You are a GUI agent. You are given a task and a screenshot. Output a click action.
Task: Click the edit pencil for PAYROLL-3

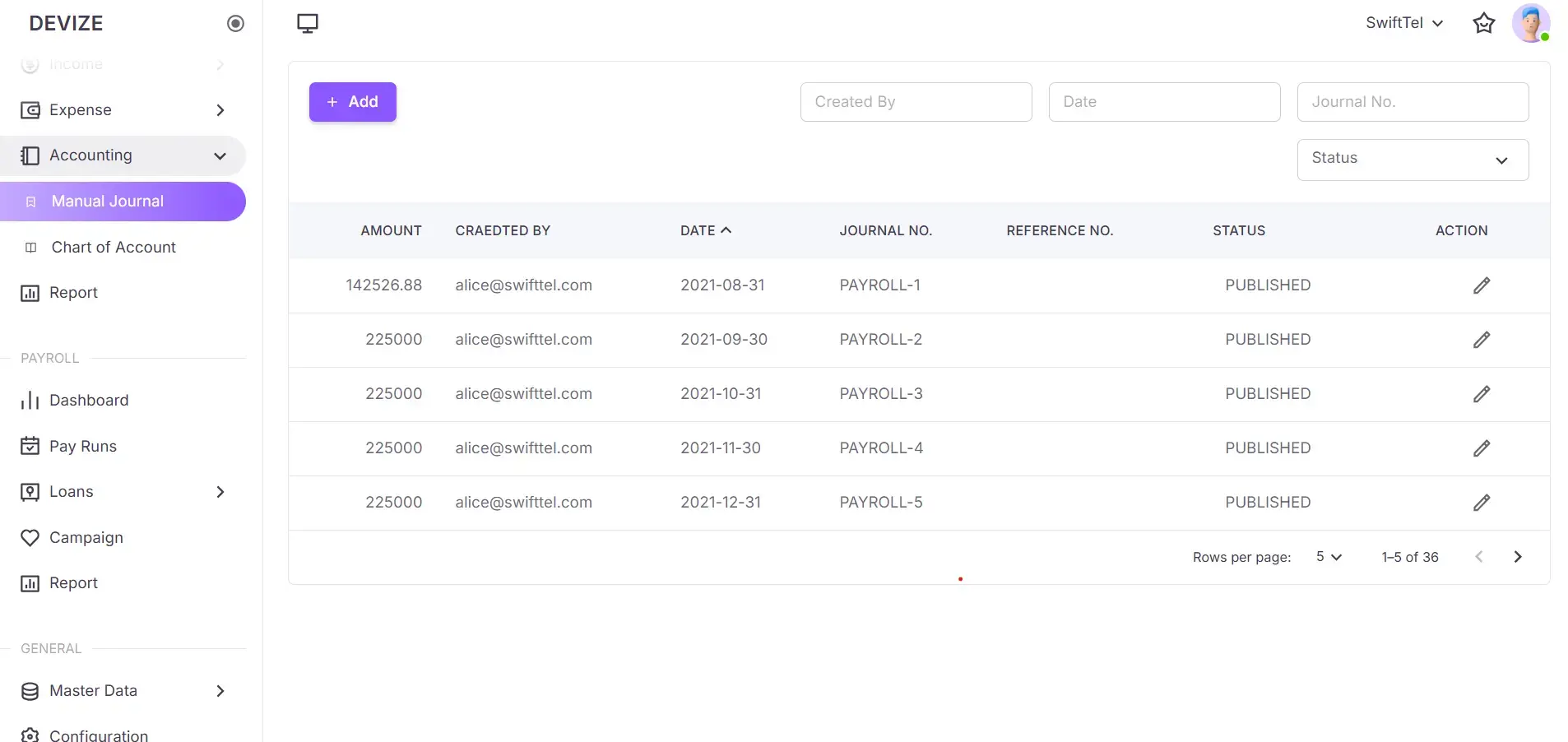click(1481, 394)
